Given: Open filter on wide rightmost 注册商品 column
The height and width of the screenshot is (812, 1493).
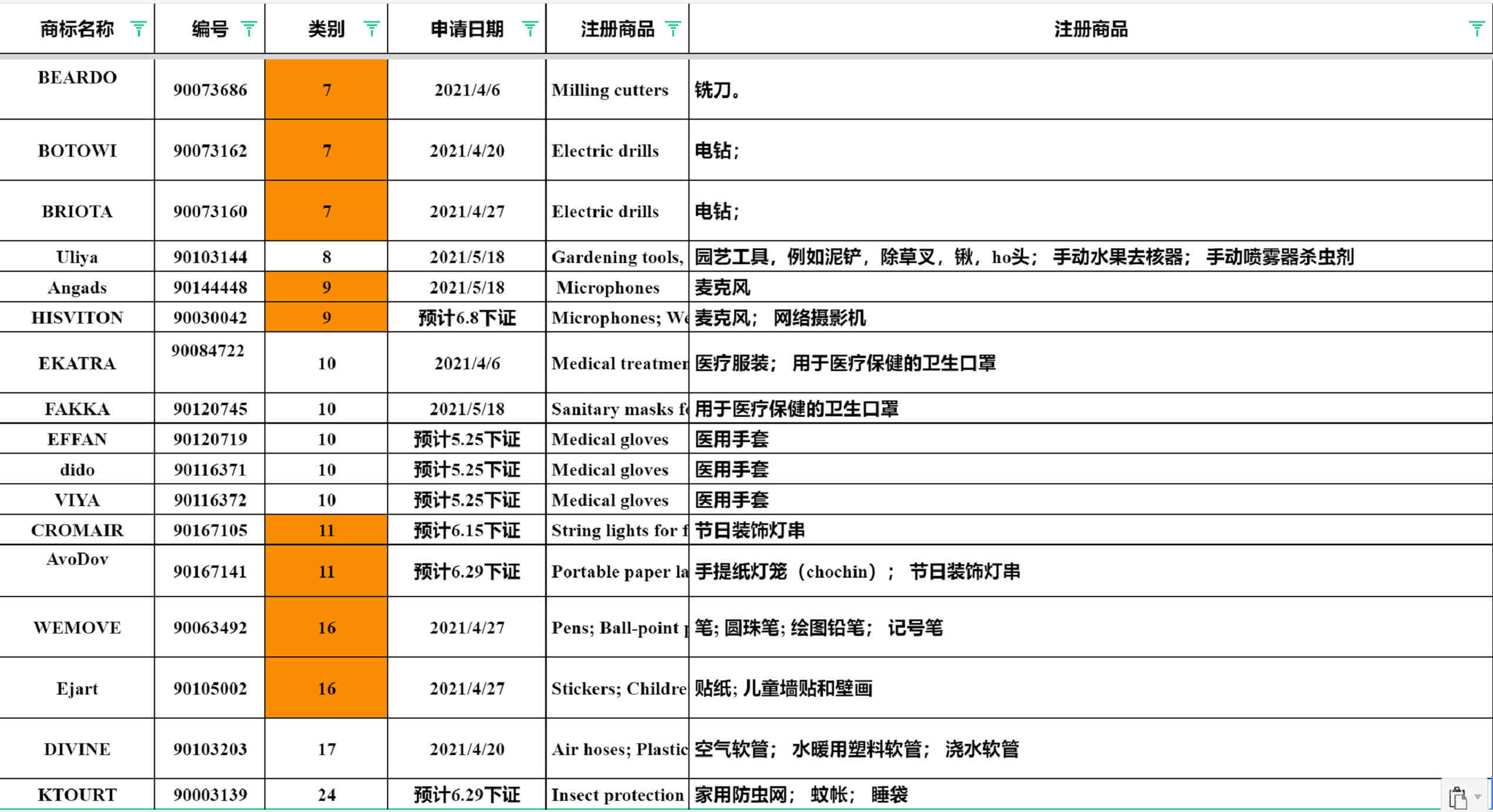Looking at the screenshot, I should (1477, 29).
